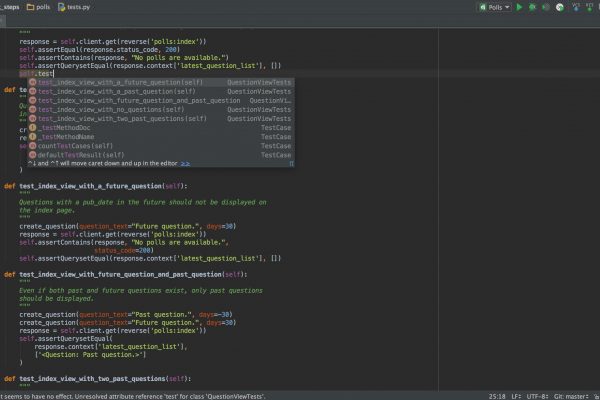Click 'should be displayed.' docstring line

point(56,299)
